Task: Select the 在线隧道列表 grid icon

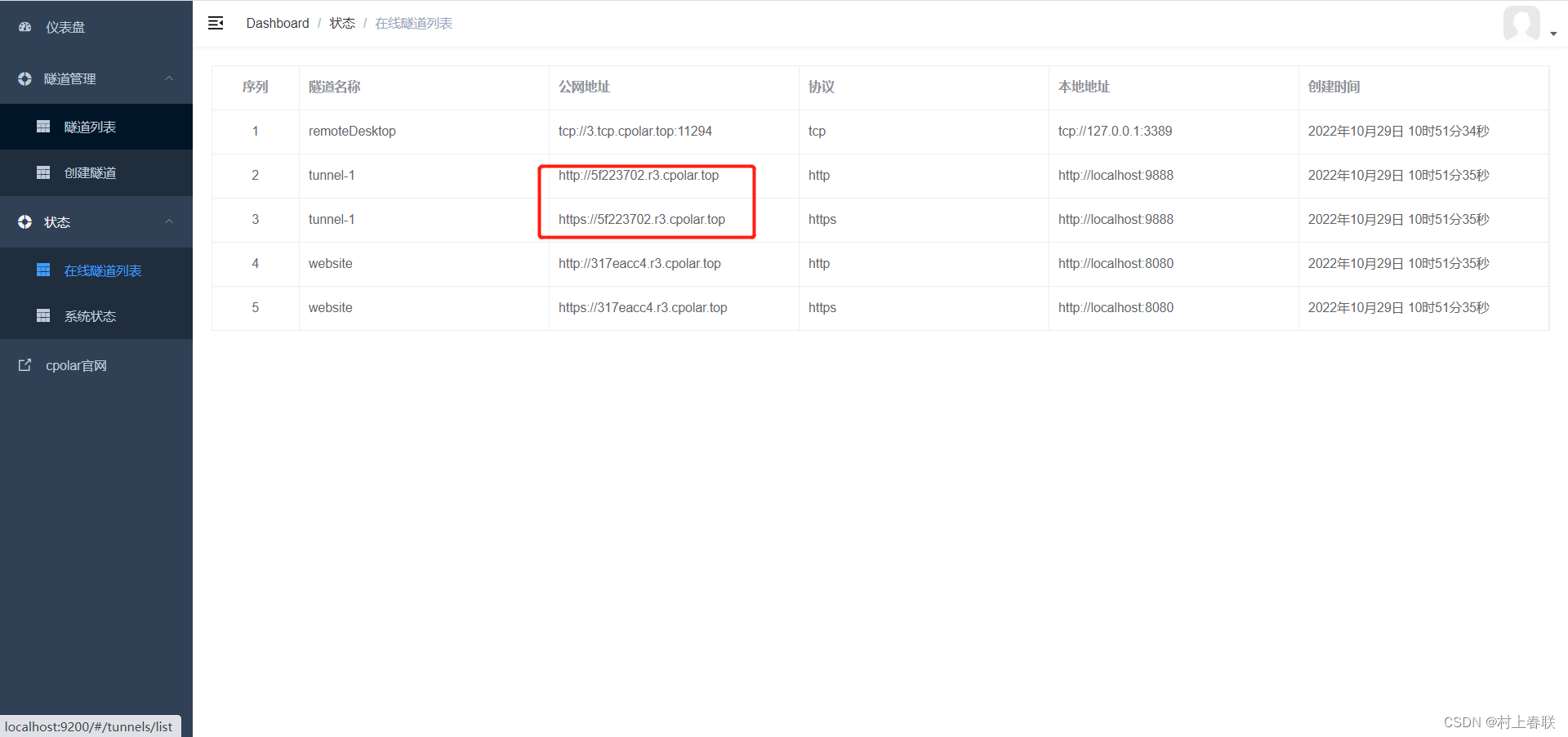Action: tap(43, 270)
